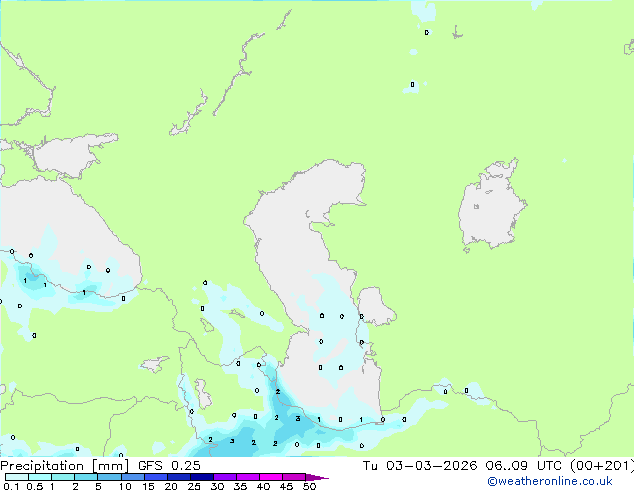The width and height of the screenshot is (634, 490).
Task: Click legend scale value '10'
Action: [x=125, y=486]
